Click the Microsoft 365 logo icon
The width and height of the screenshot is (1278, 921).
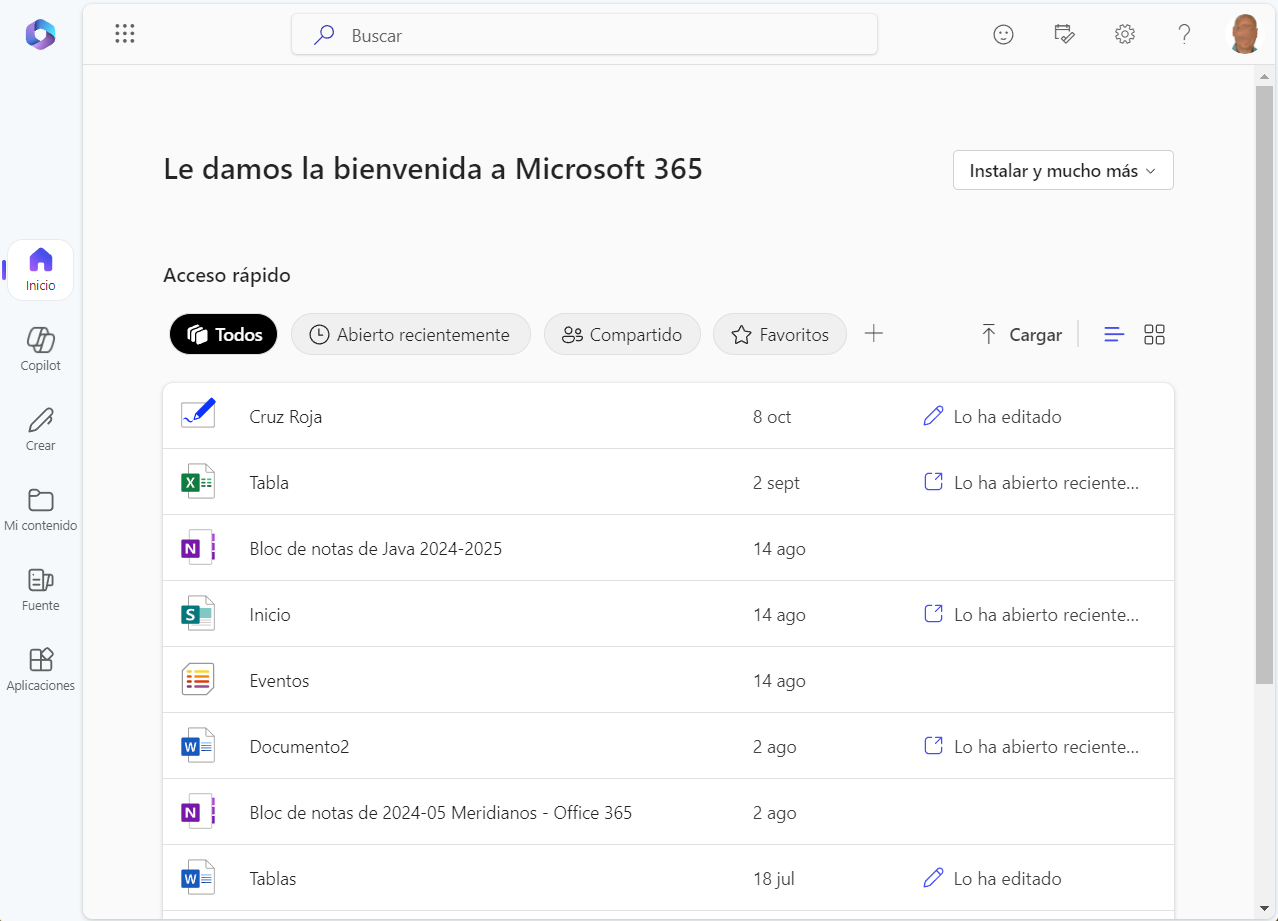[40, 35]
